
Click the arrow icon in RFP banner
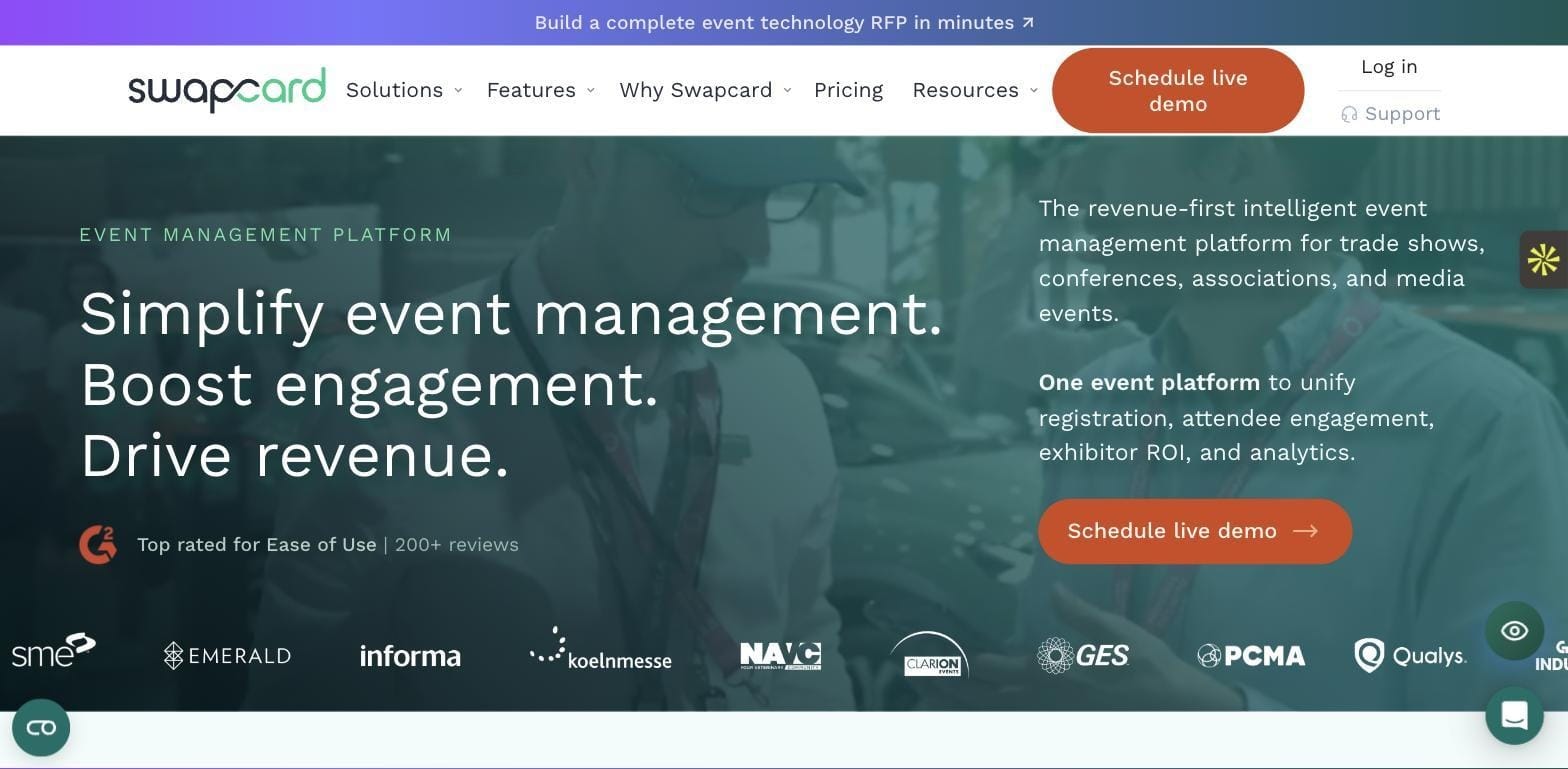1027,23
